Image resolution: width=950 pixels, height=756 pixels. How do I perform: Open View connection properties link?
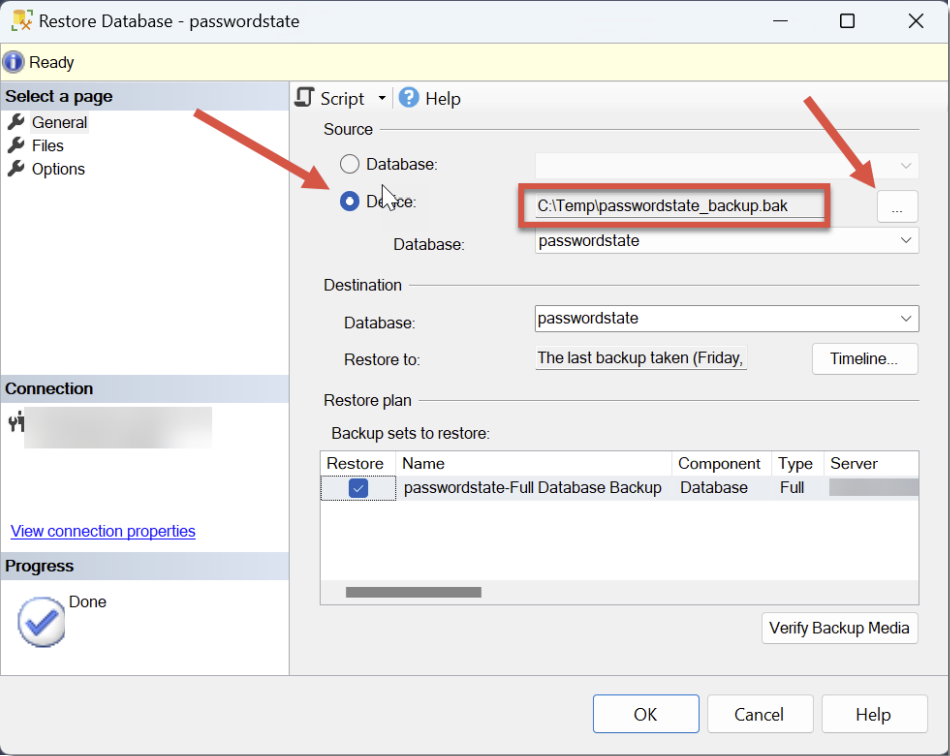(103, 531)
